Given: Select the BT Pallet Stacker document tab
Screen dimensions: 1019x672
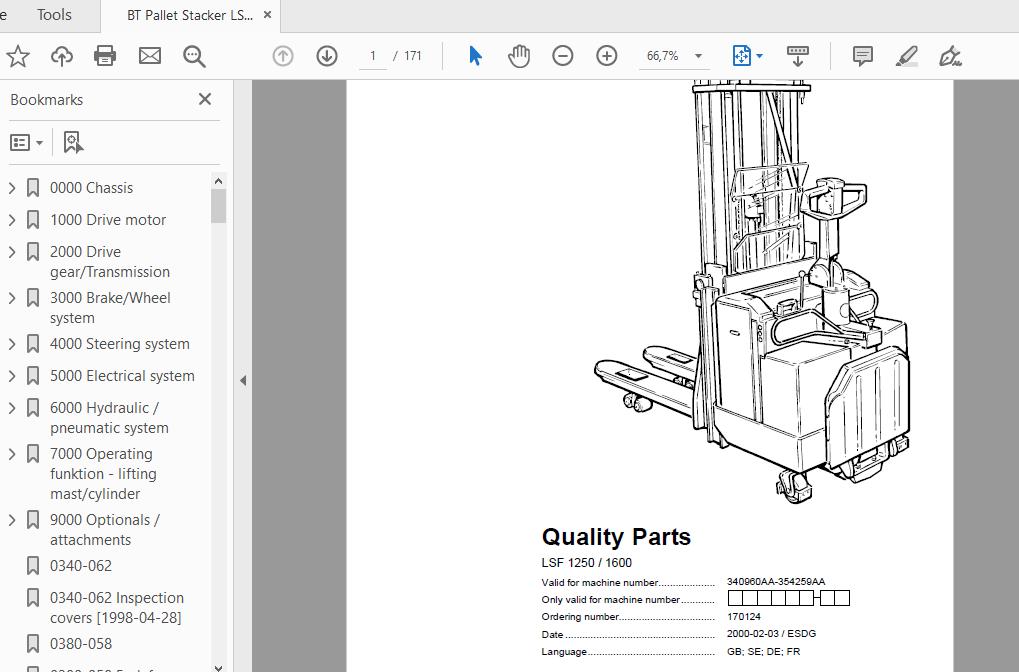Looking at the screenshot, I should (x=190, y=15).
